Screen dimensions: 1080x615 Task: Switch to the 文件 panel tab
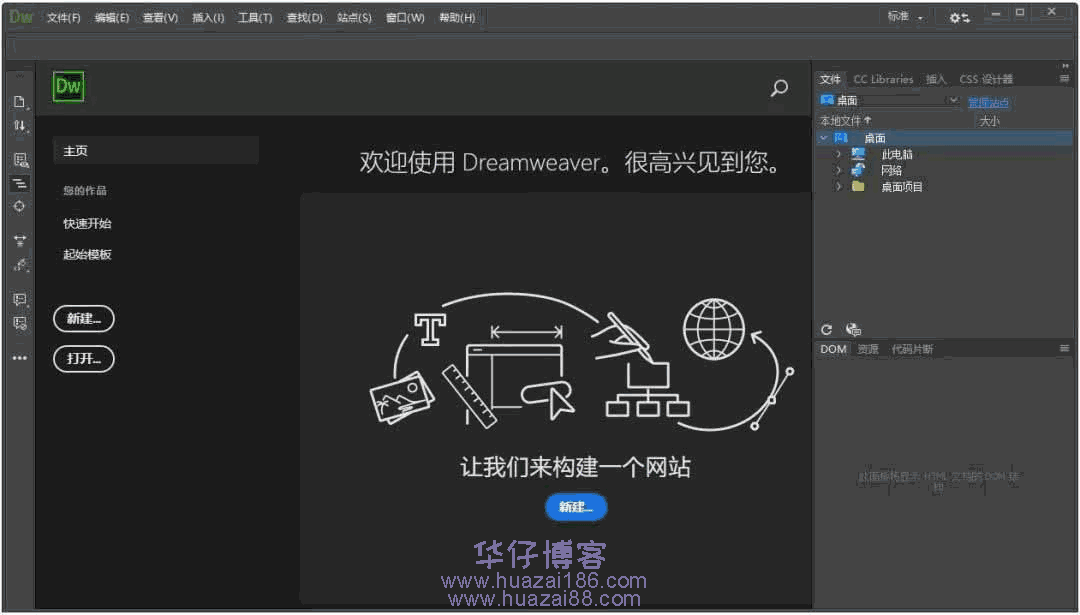[x=830, y=79]
